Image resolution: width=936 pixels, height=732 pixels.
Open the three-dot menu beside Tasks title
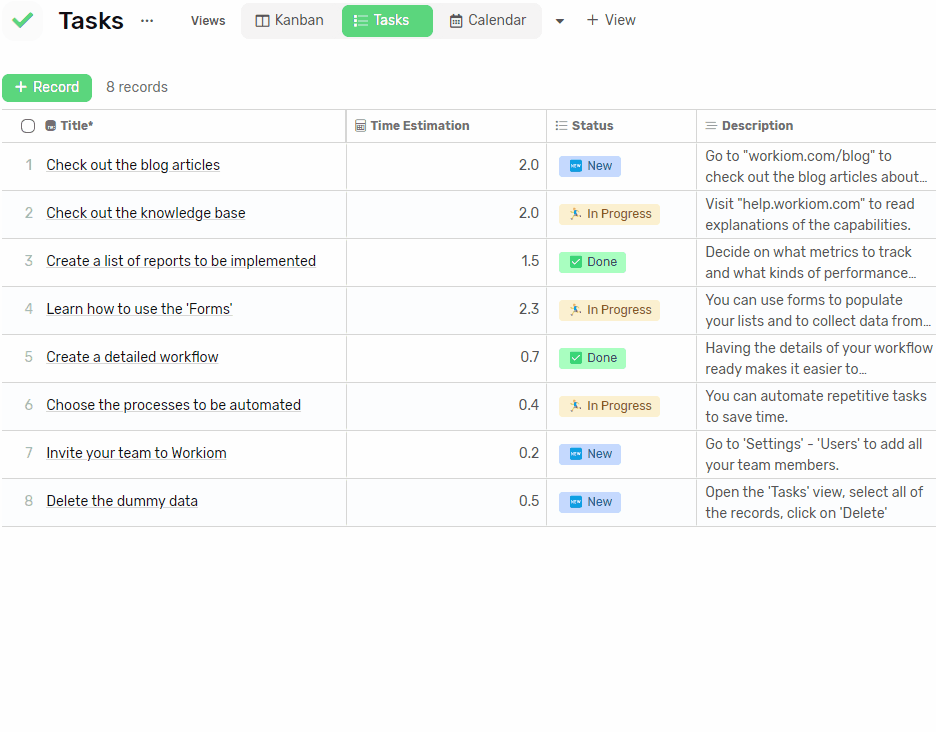point(147,21)
